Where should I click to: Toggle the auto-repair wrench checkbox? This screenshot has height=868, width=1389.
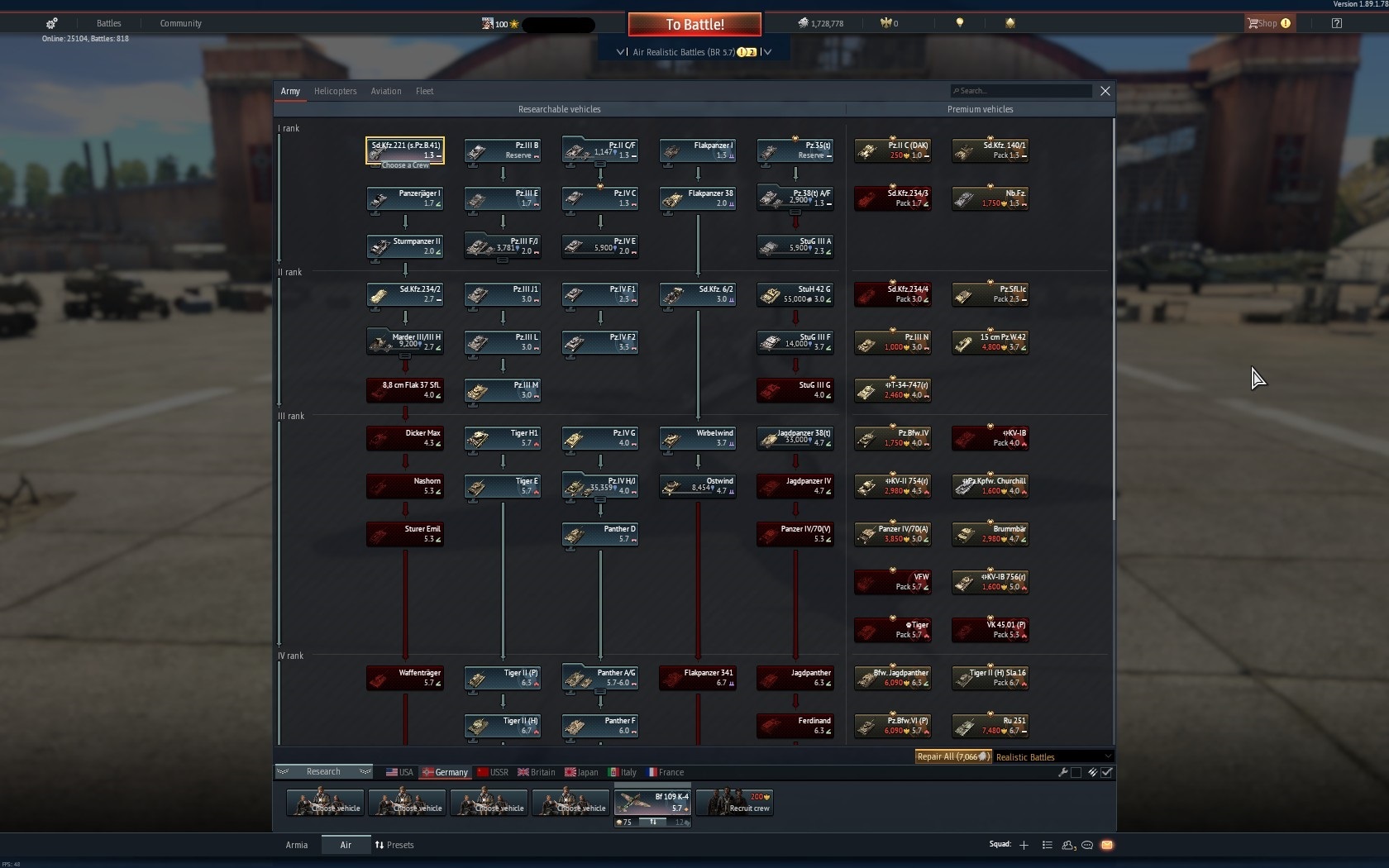(1076, 772)
